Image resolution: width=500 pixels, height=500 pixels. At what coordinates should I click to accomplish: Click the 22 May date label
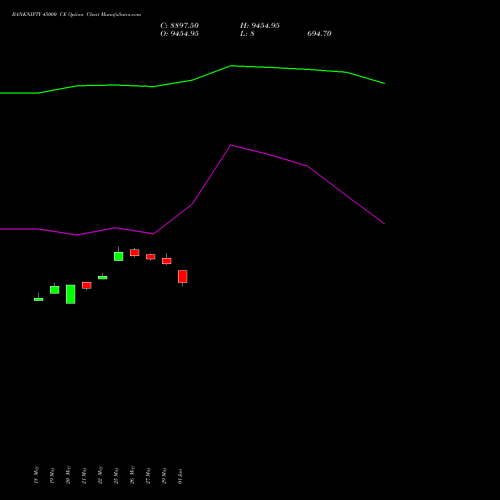(x=100, y=475)
